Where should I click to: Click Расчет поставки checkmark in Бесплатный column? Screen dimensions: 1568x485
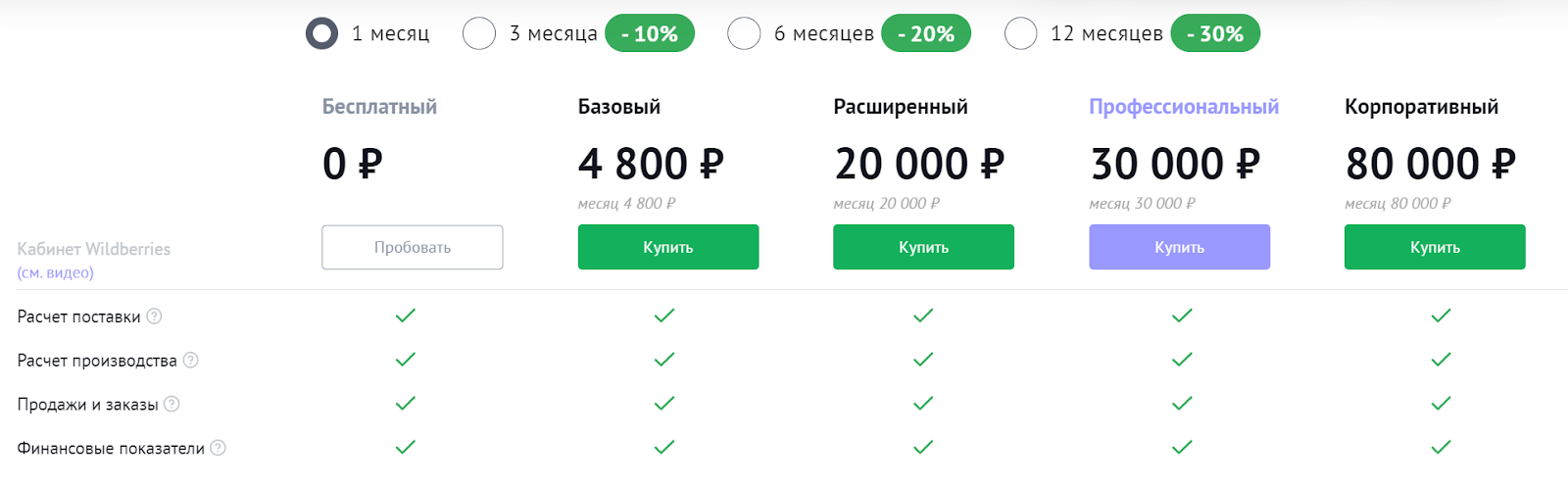(x=406, y=315)
